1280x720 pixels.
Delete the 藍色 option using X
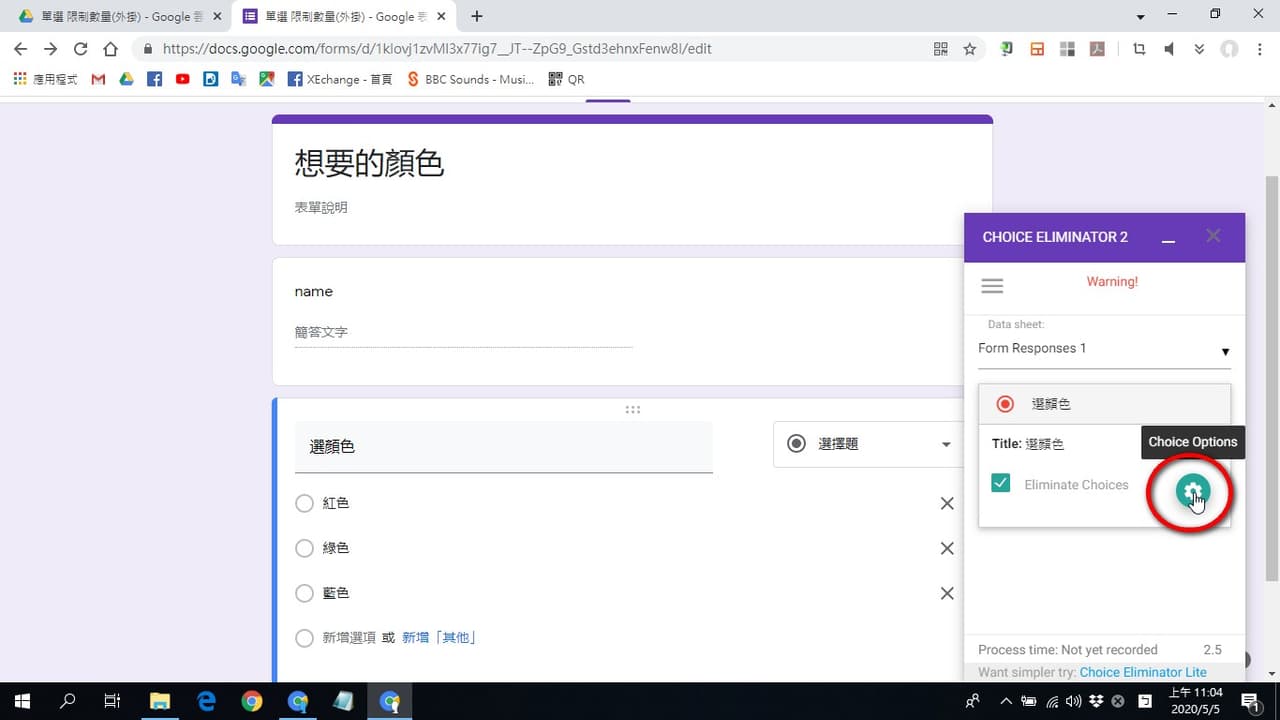click(x=947, y=593)
